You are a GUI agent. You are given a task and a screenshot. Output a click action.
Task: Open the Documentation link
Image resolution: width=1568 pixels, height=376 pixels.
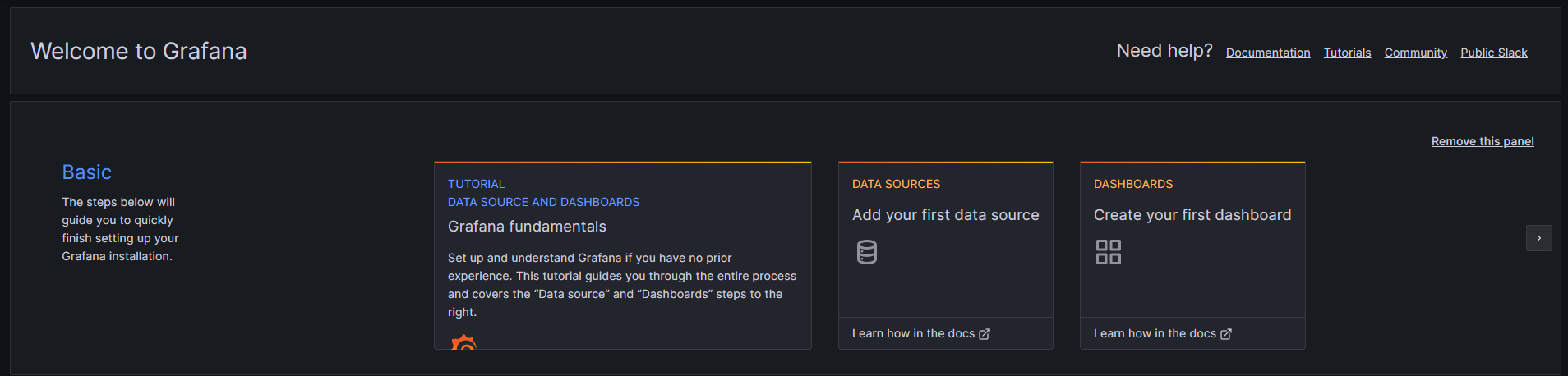[x=1268, y=53]
